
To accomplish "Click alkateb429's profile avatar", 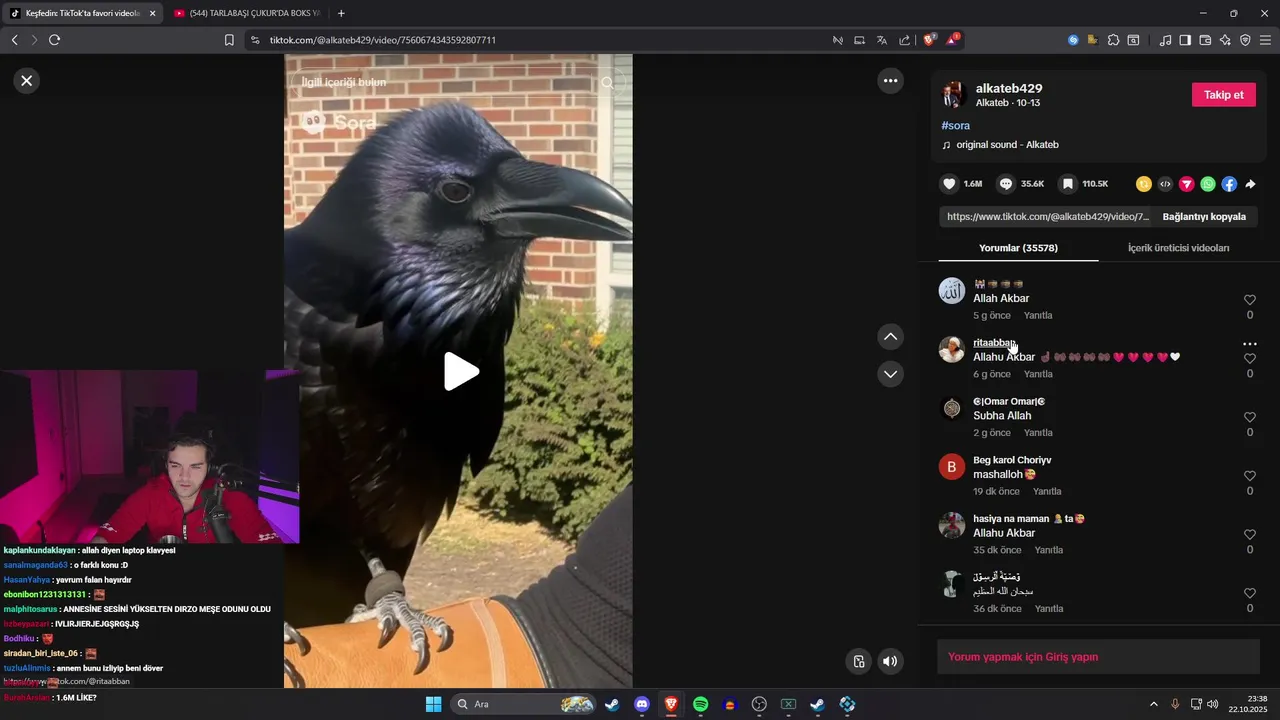I will click(x=952, y=95).
